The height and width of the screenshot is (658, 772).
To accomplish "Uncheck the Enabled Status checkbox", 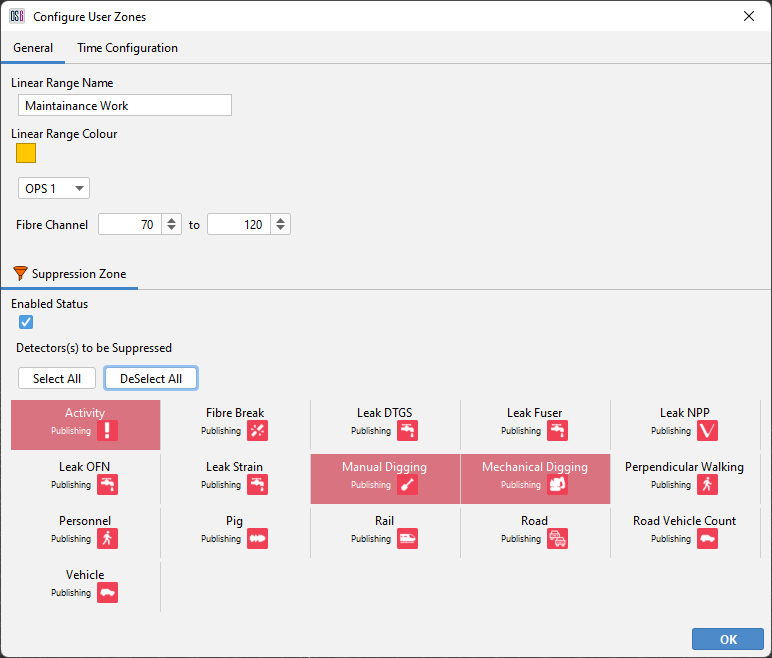I will [x=26, y=322].
